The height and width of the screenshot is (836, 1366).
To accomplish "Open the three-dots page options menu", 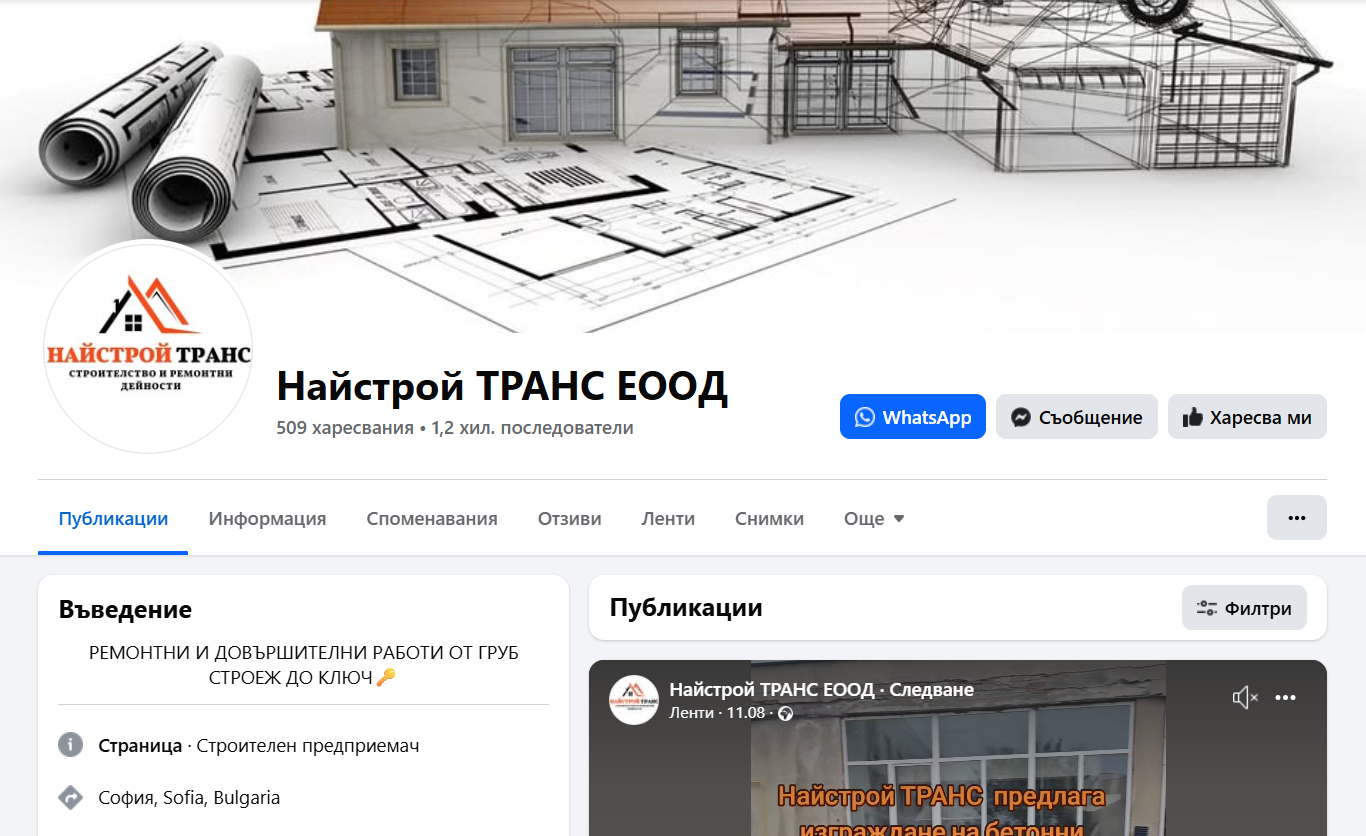I will pos(1297,518).
